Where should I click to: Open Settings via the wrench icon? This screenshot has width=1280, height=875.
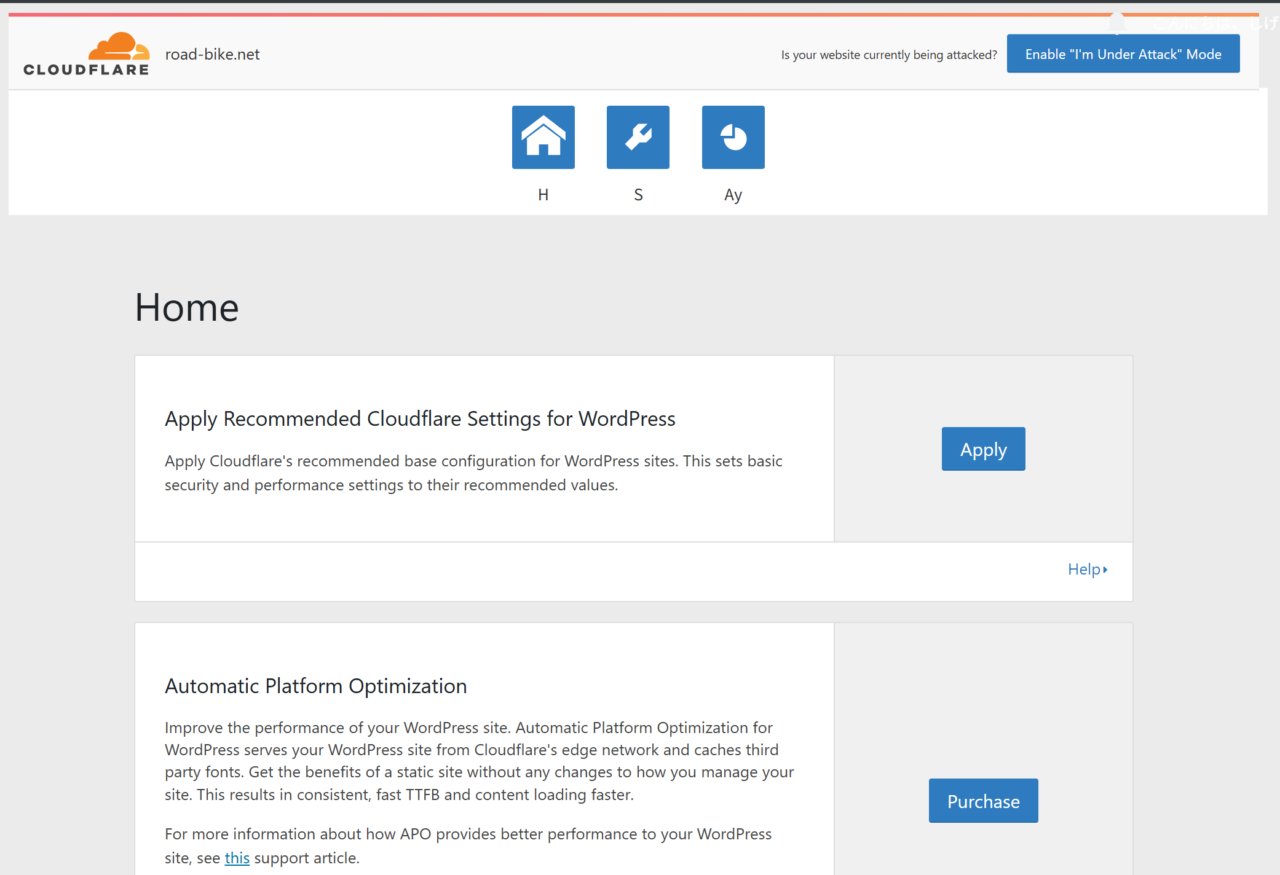point(638,137)
